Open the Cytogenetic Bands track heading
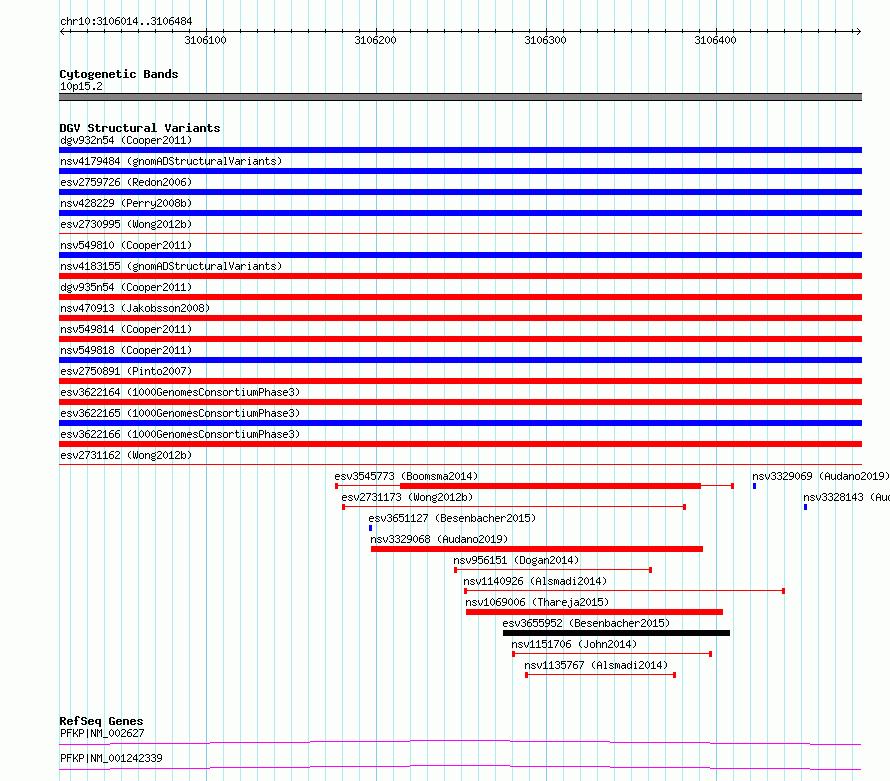 coord(119,74)
